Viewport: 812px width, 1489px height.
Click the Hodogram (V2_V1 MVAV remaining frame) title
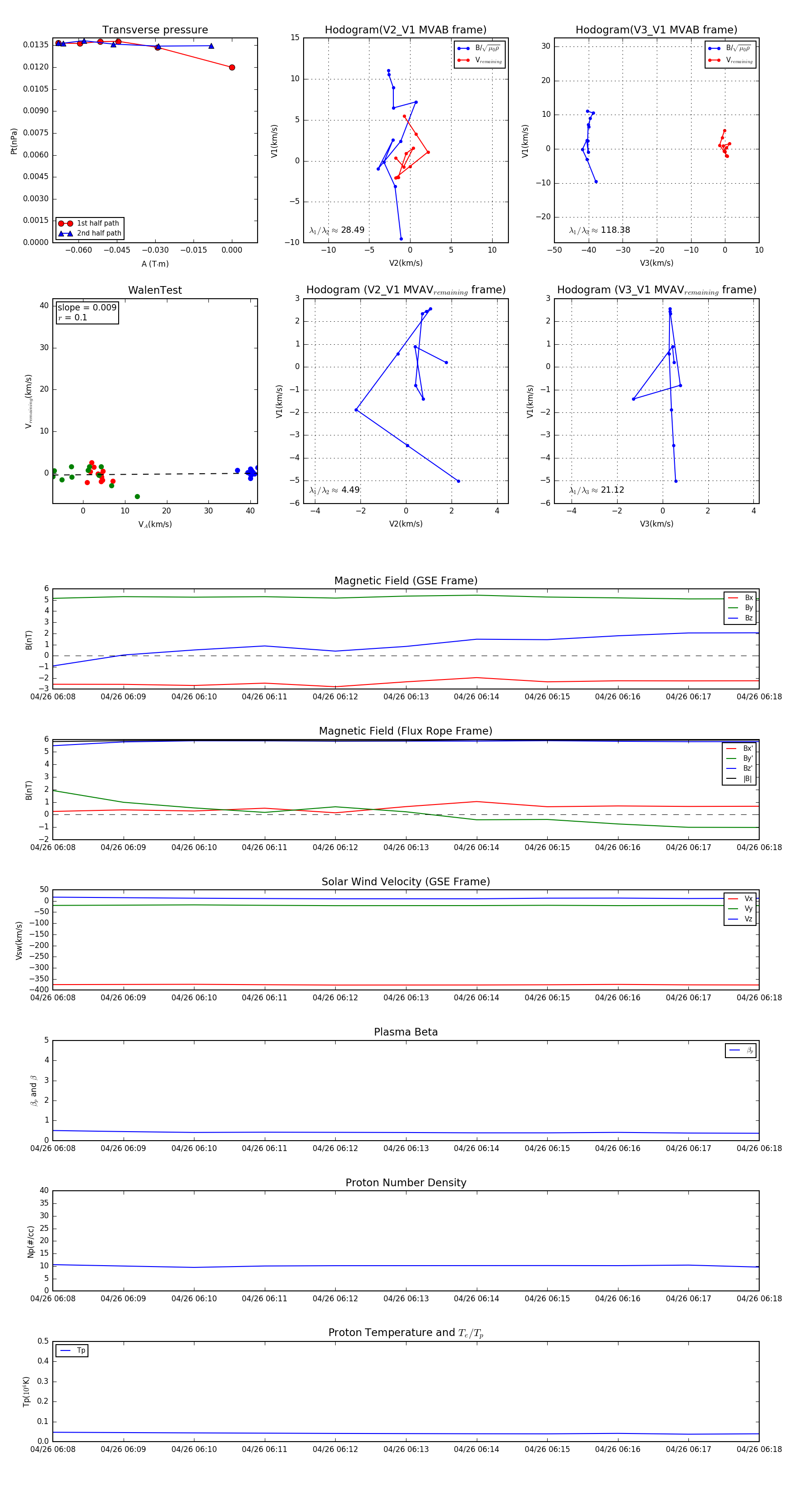coord(406,290)
